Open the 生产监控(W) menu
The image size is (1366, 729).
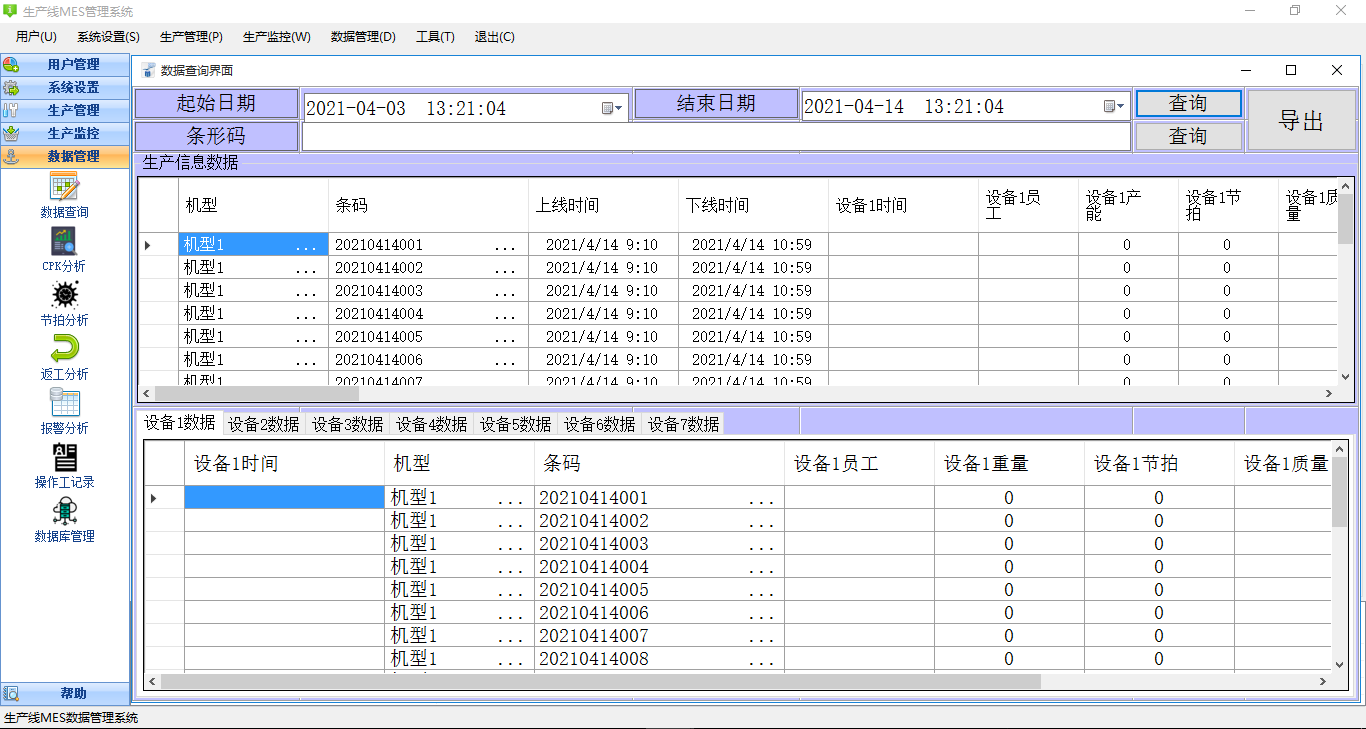(277, 37)
